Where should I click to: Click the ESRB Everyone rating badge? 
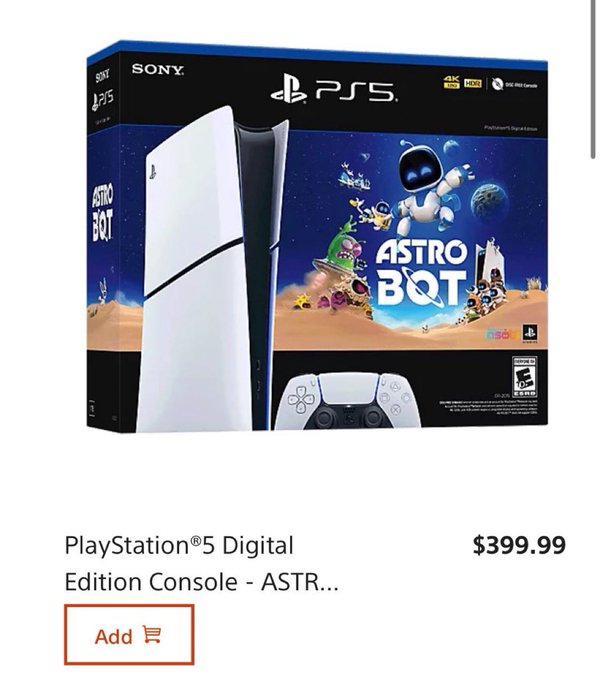coord(524,377)
